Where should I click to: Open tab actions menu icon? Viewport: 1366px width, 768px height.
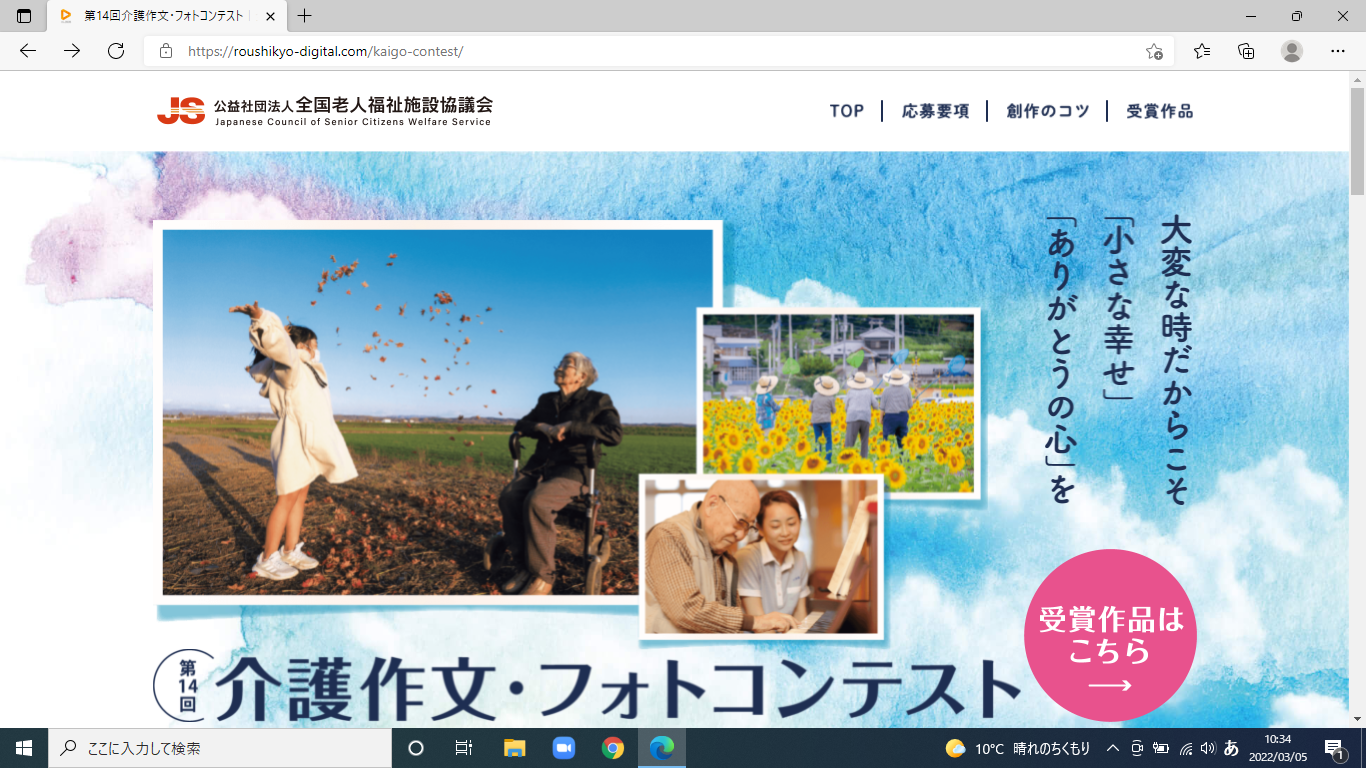24,16
